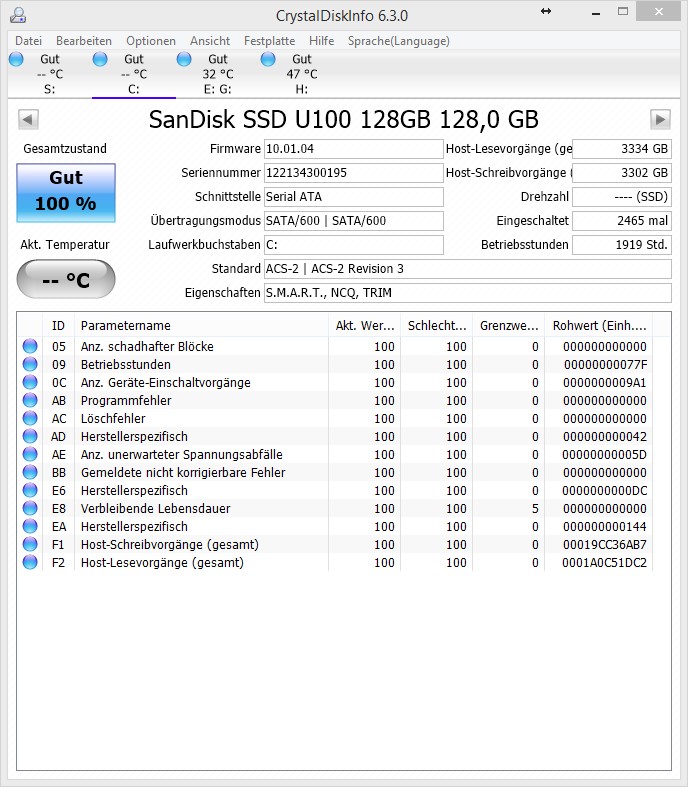688x787 pixels.
Task: Click the SanDisk SSD U100 128GB title
Action: 344,119
